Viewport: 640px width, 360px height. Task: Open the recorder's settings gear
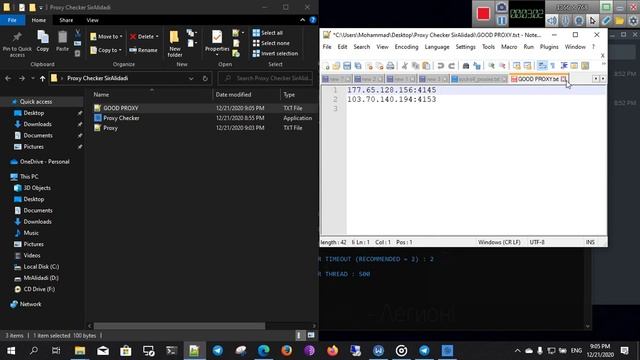tap(633, 20)
